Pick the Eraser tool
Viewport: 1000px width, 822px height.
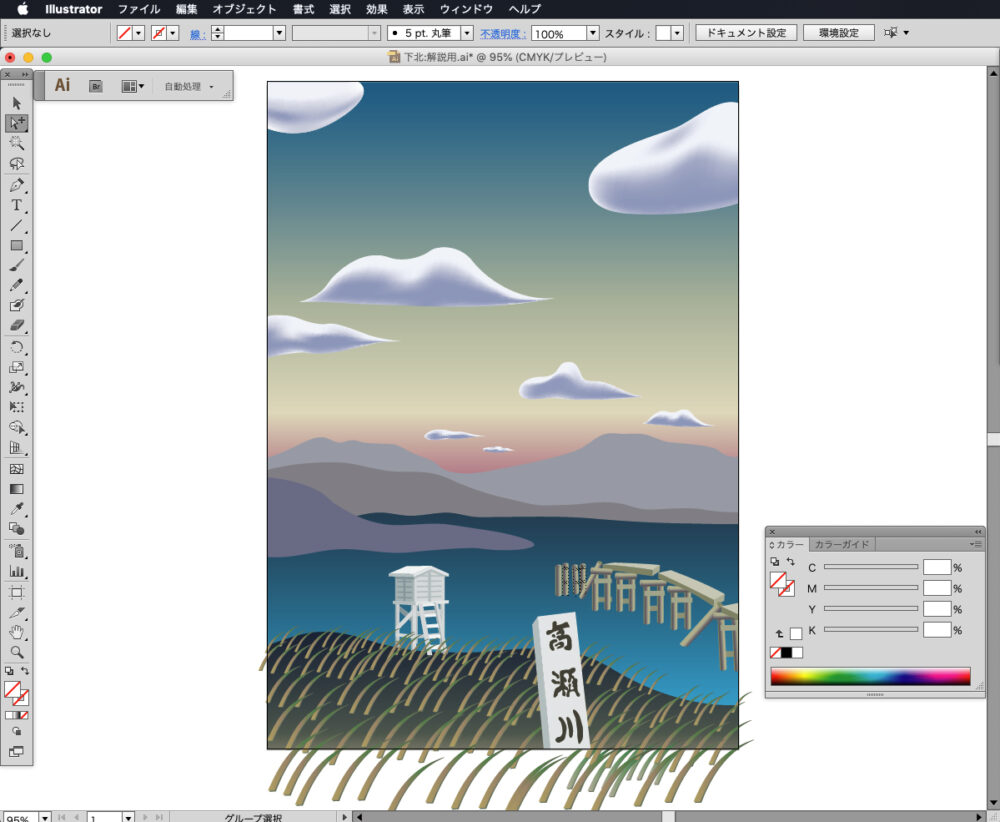17,326
